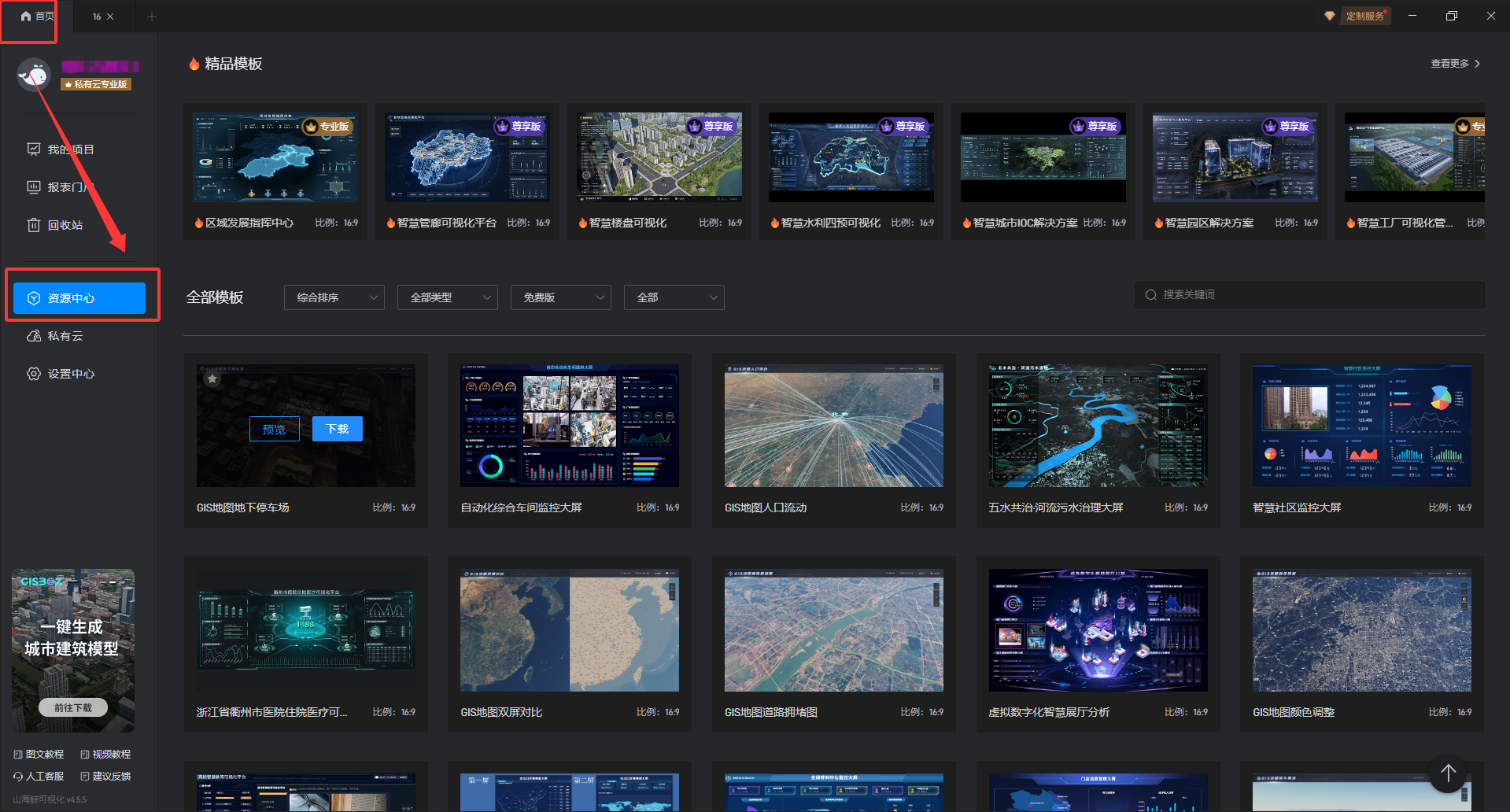Switch to the tab labeled 16
The image size is (1510, 812).
click(x=97, y=17)
